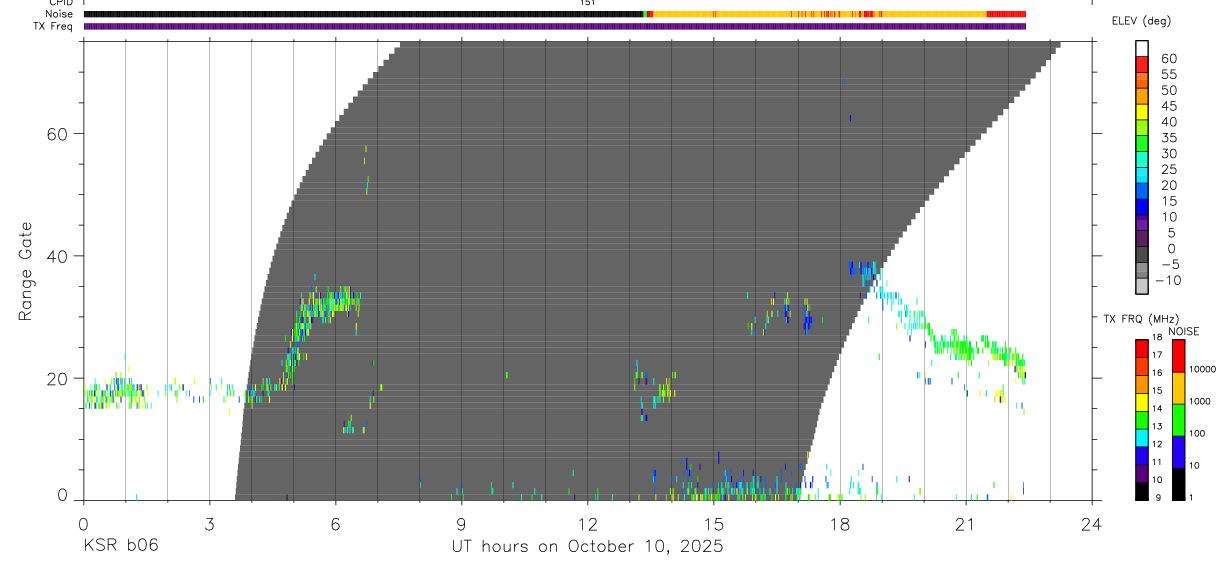Select the yellow 40–45 segment of ELEV bar

pos(1142,112)
